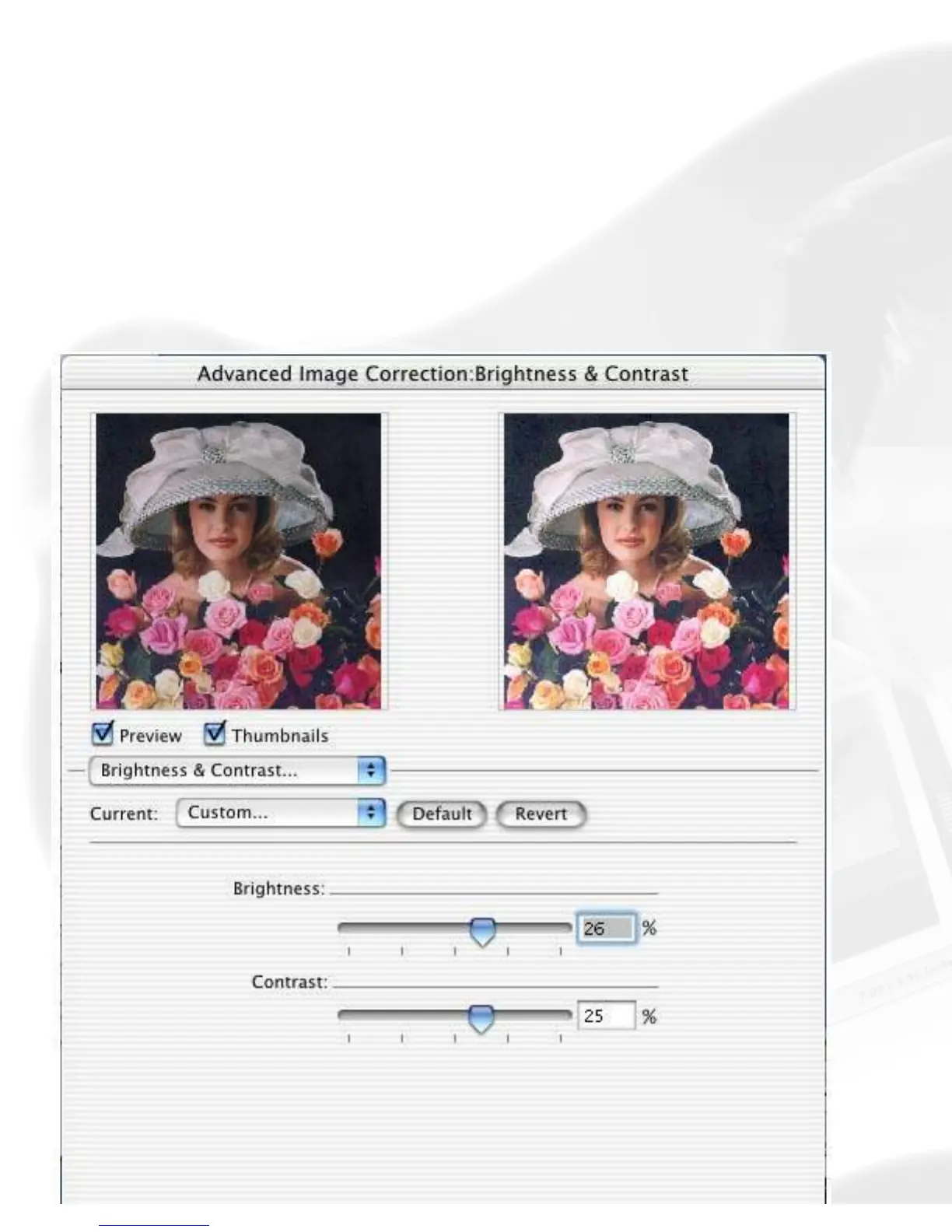Screen dimensions: 952x1232
Task: Grab the Brightness slider handle
Action: coord(483,931)
